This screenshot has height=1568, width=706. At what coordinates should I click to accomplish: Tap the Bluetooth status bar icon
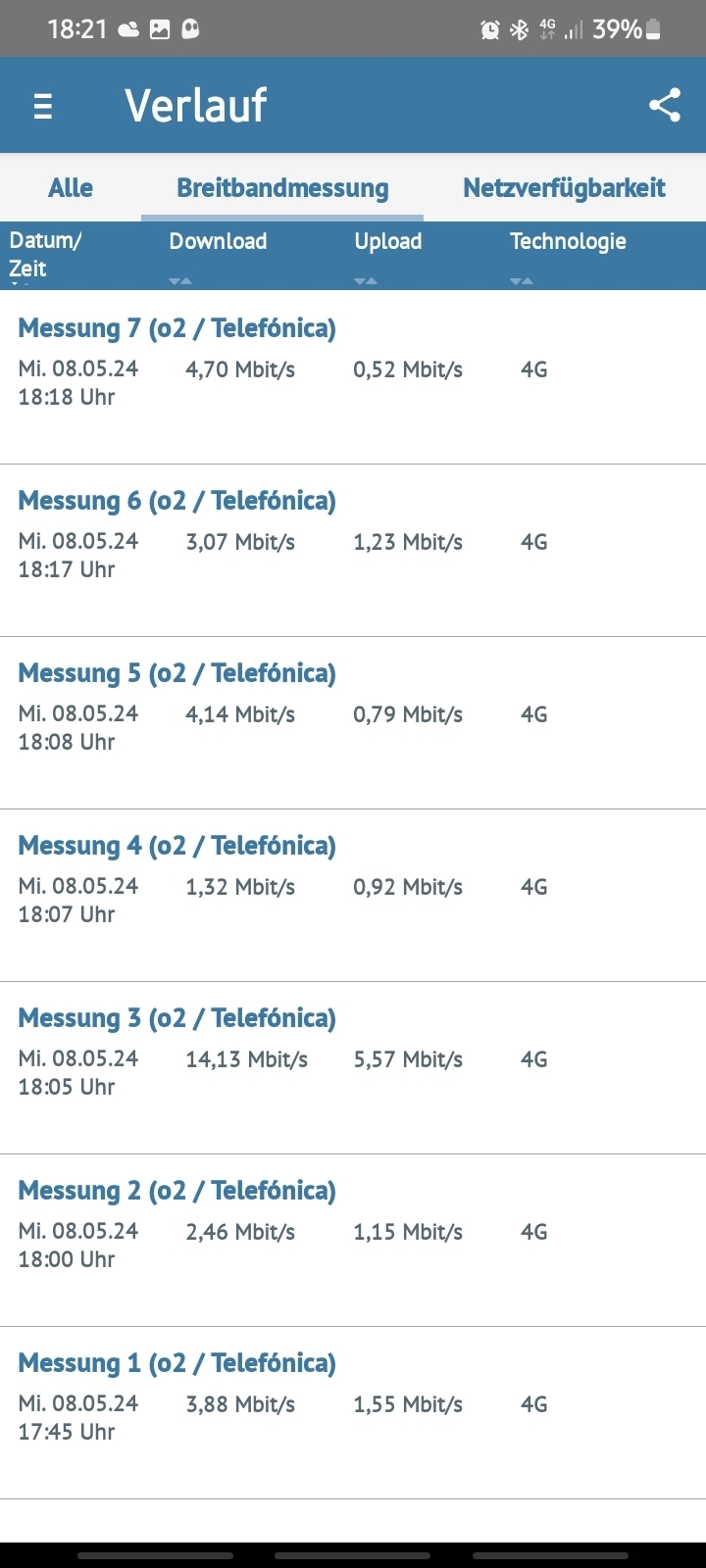click(x=519, y=30)
